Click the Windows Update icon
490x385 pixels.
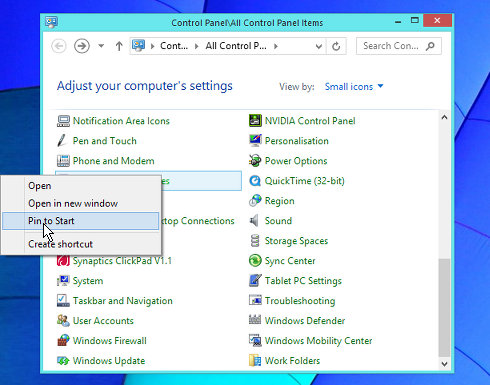[x=63, y=361]
